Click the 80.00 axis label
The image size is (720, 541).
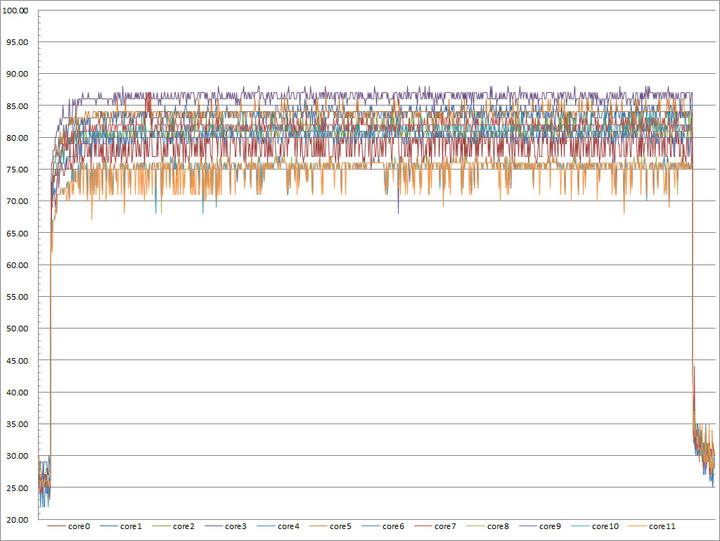point(17,138)
